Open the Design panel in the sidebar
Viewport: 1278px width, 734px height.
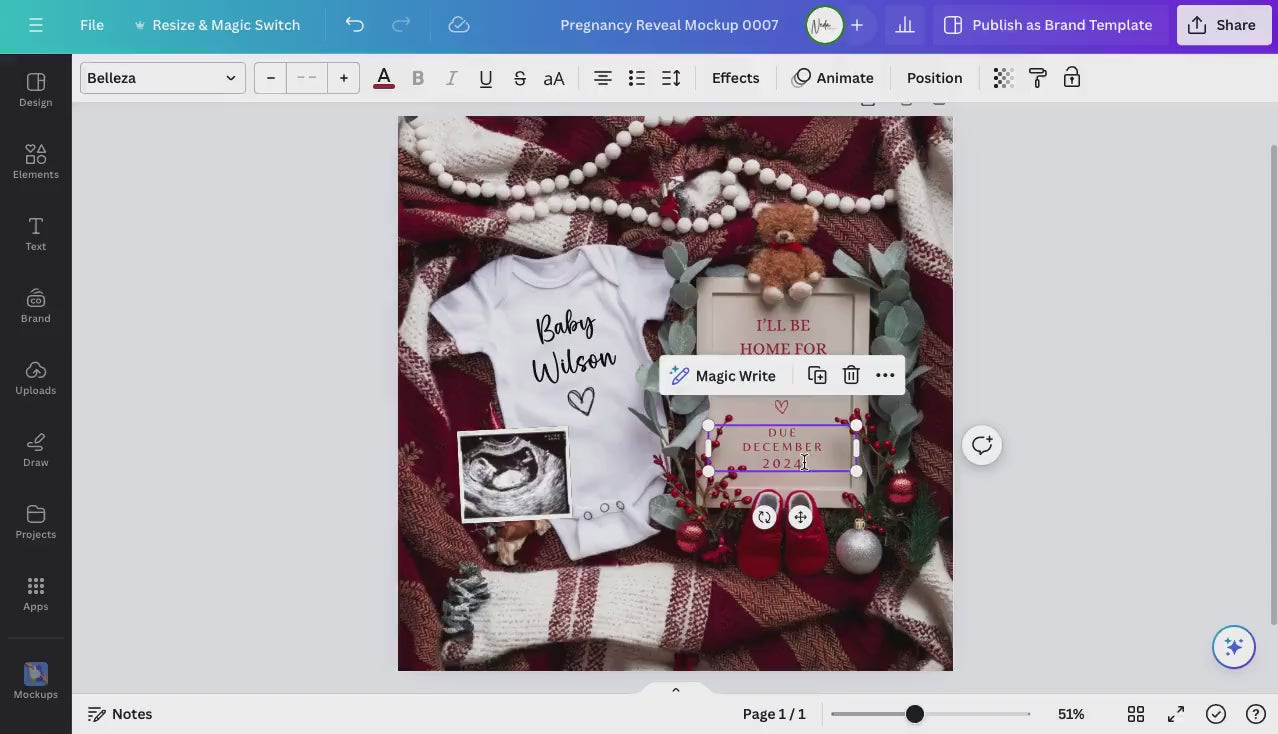36,90
